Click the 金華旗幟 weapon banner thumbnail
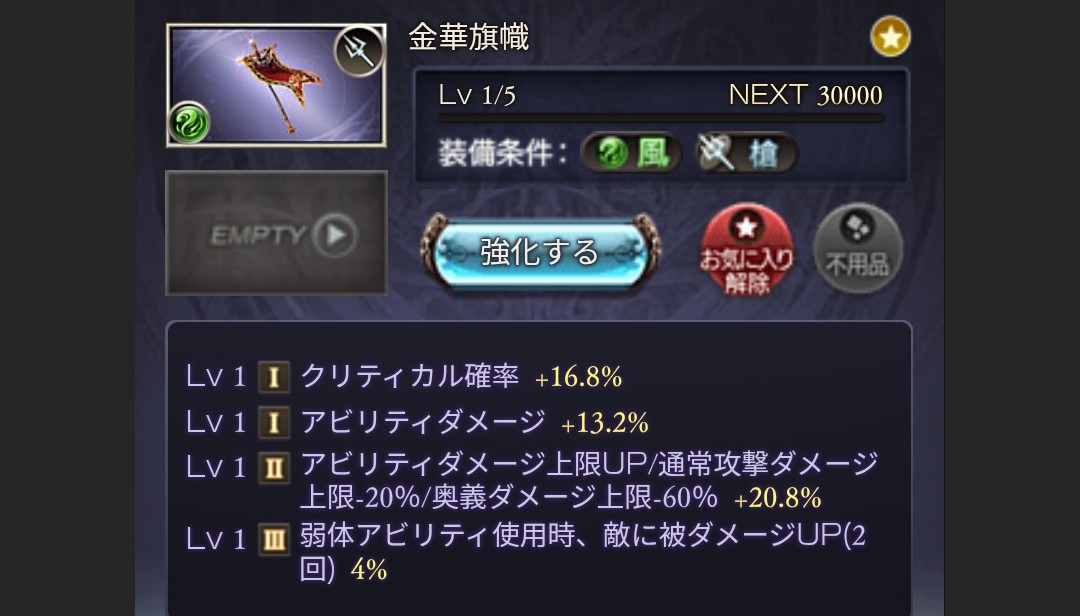 click(x=276, y=85)
